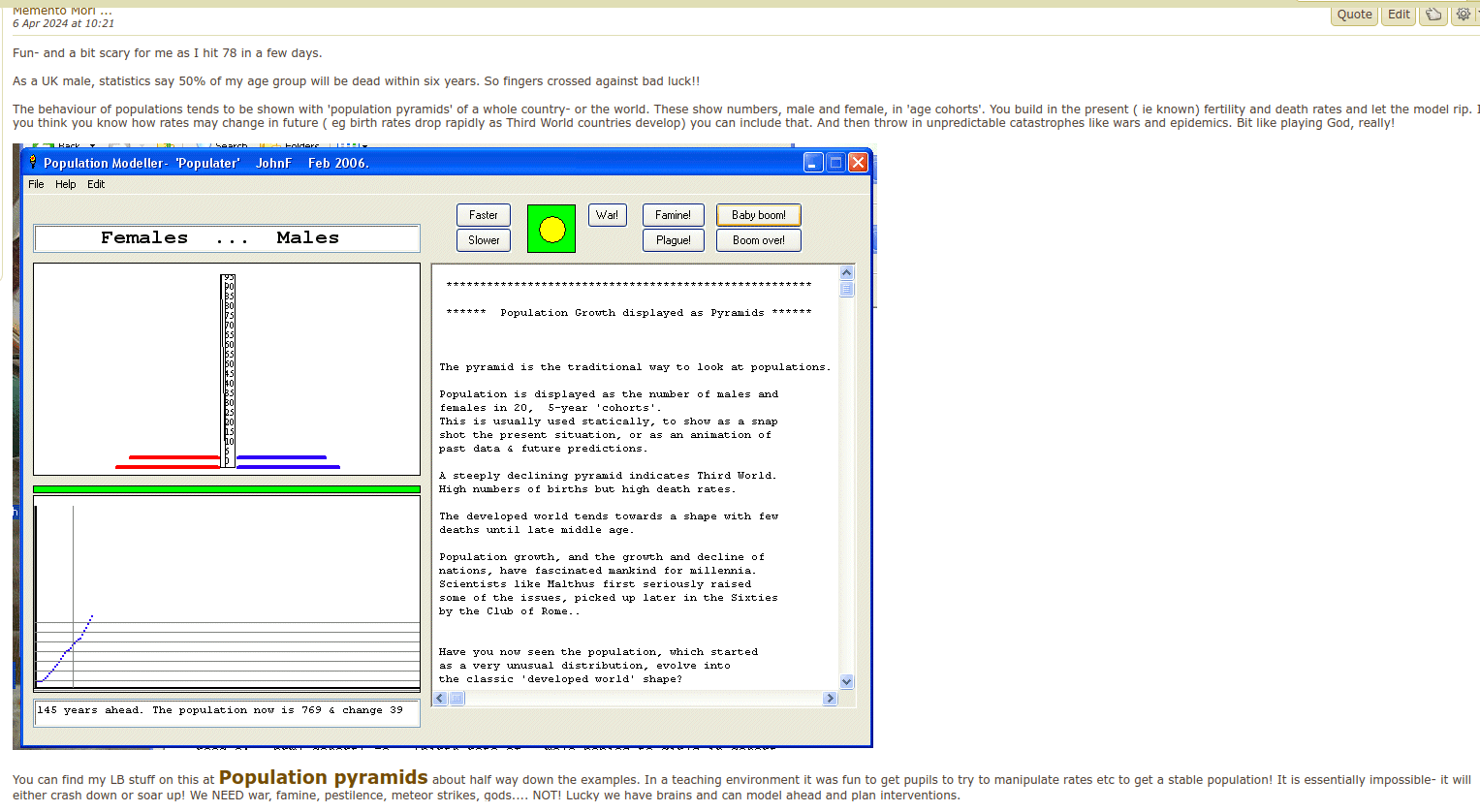Trigger the Famine! event button
The width and height of the screenshot is (1480, 812).
click(673, 215)
